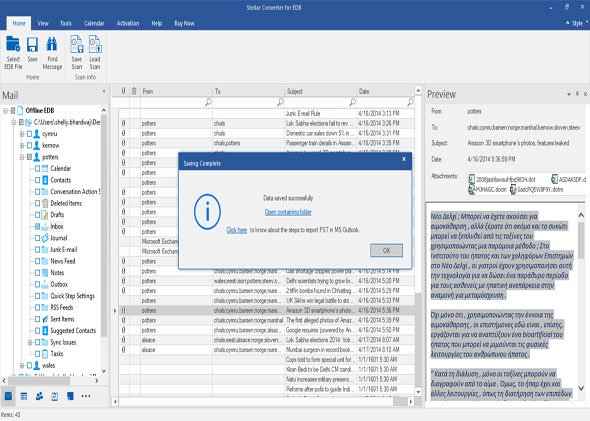Collapse the Offline EDB root node
Viewport: 590px width, 421px height.
(5, 111)
